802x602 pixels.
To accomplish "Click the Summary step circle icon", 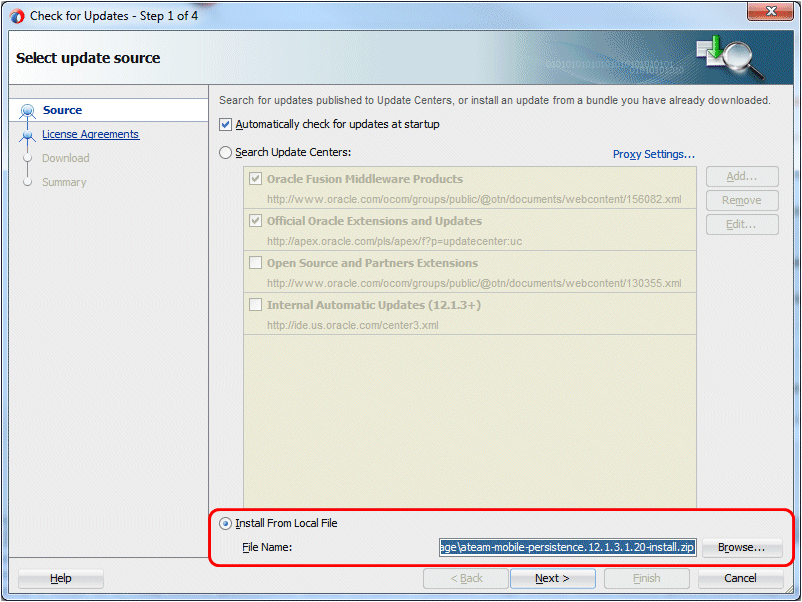I will 28,182.
